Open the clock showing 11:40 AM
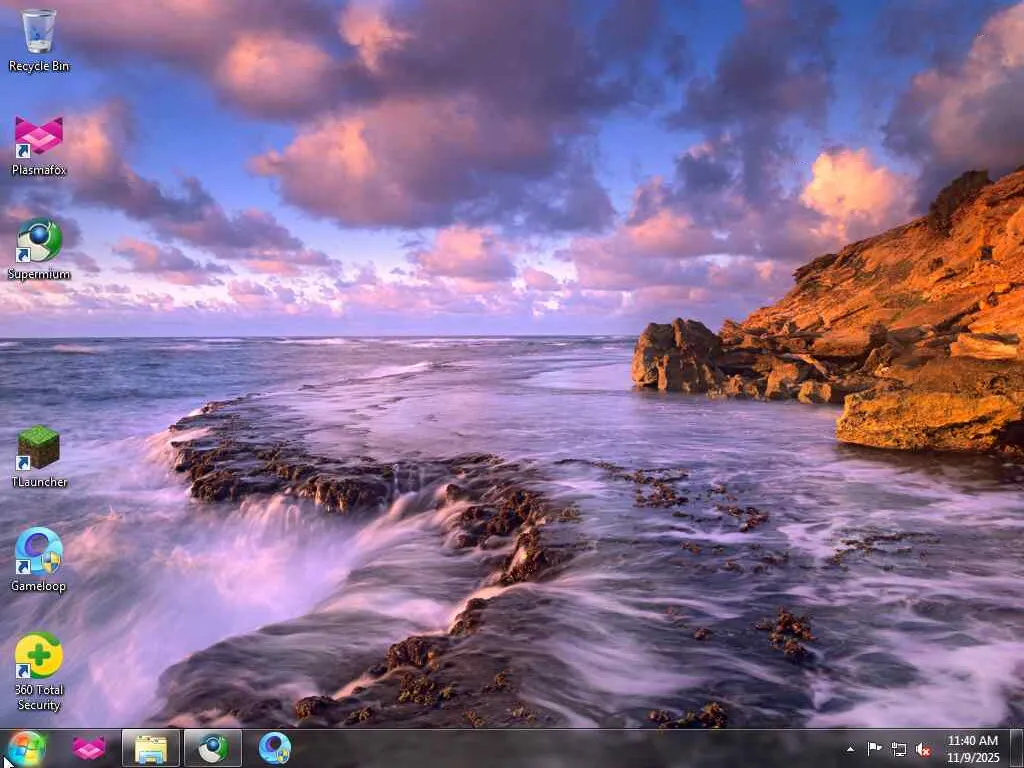Screen dimensions: 1024x768 coord(973,748)
